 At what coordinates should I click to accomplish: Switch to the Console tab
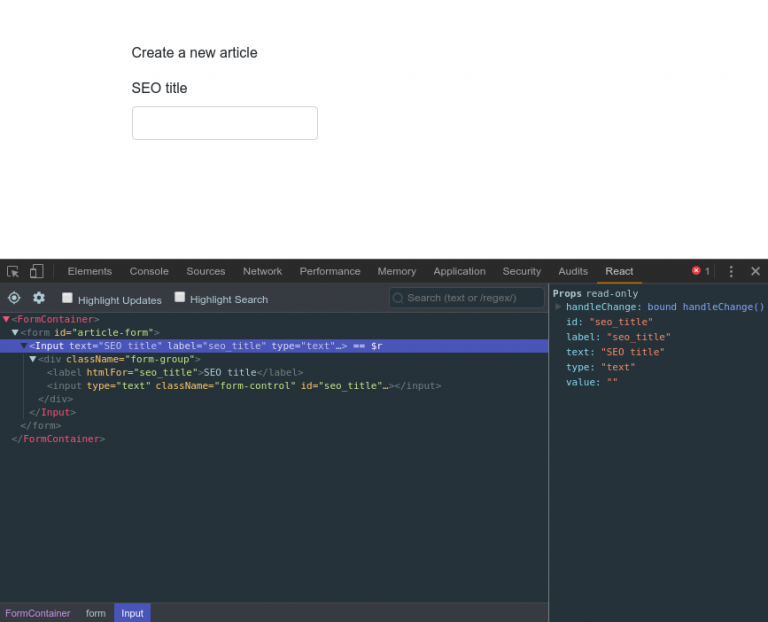tap(149, 271)
